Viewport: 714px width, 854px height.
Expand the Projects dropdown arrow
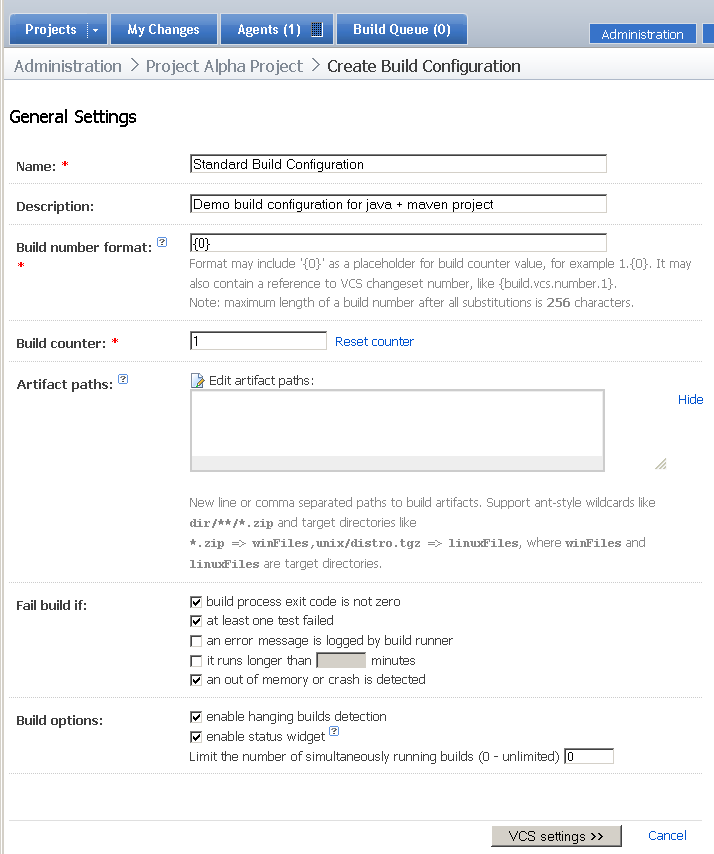click(x=95, y=30)
